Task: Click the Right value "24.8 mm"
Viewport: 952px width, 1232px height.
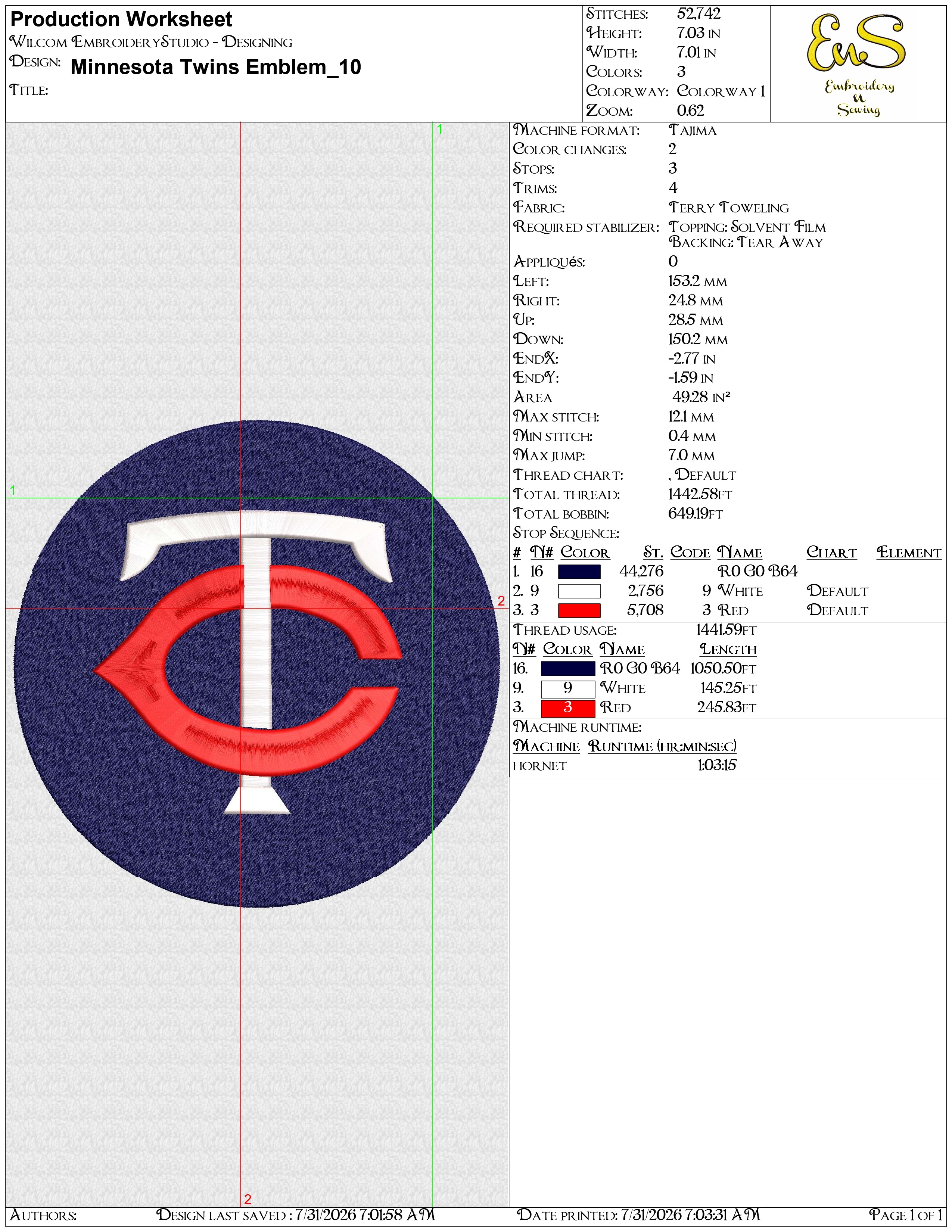Action: [x=696, y=301]
